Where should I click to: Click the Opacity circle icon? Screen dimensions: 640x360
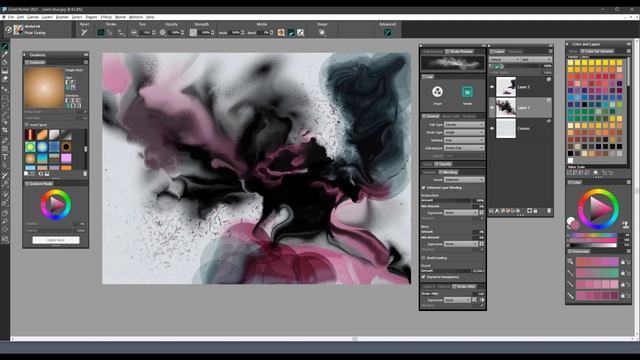[x=162, y=32]
